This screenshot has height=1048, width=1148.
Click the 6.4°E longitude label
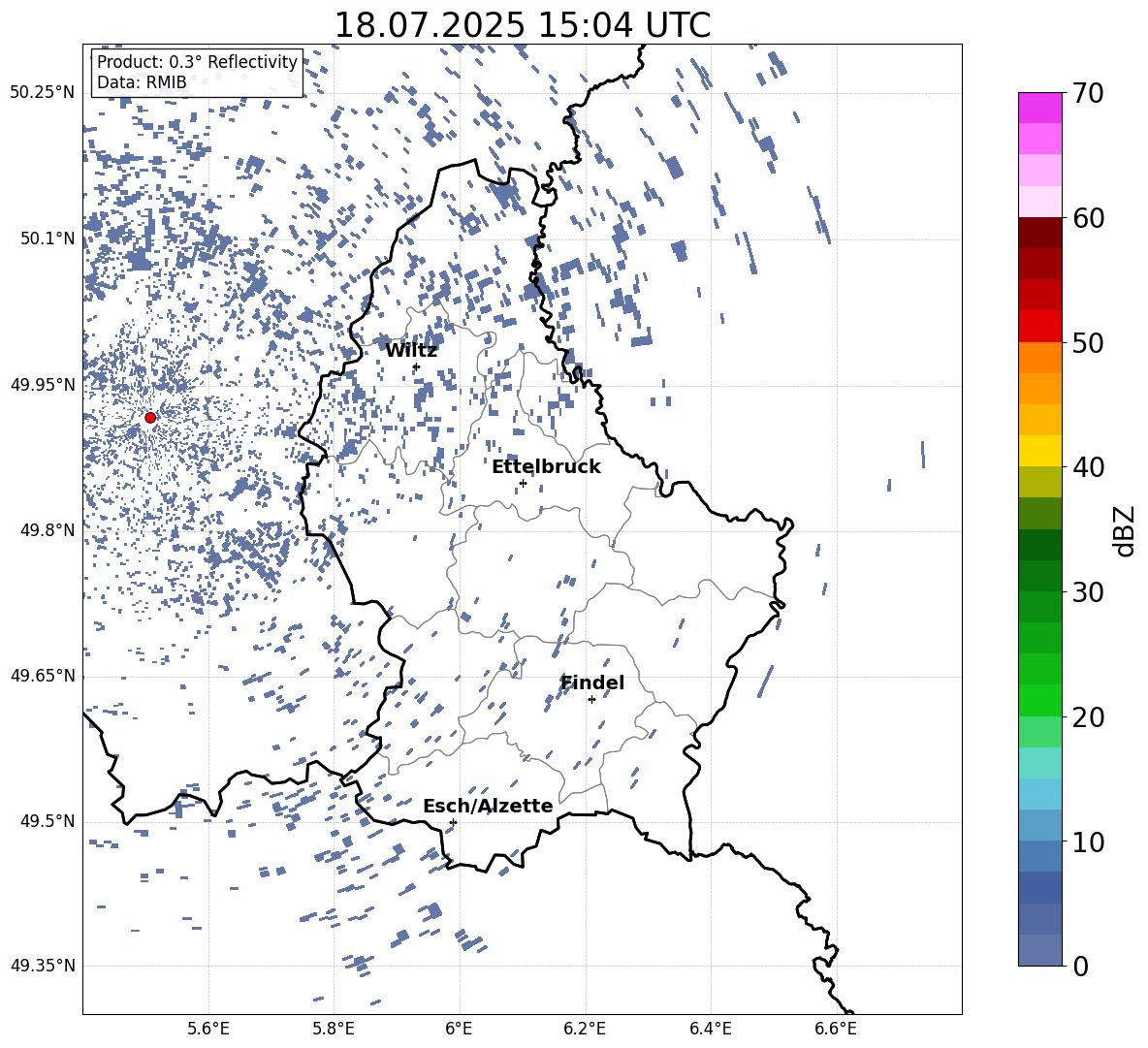coord(710,1029)
